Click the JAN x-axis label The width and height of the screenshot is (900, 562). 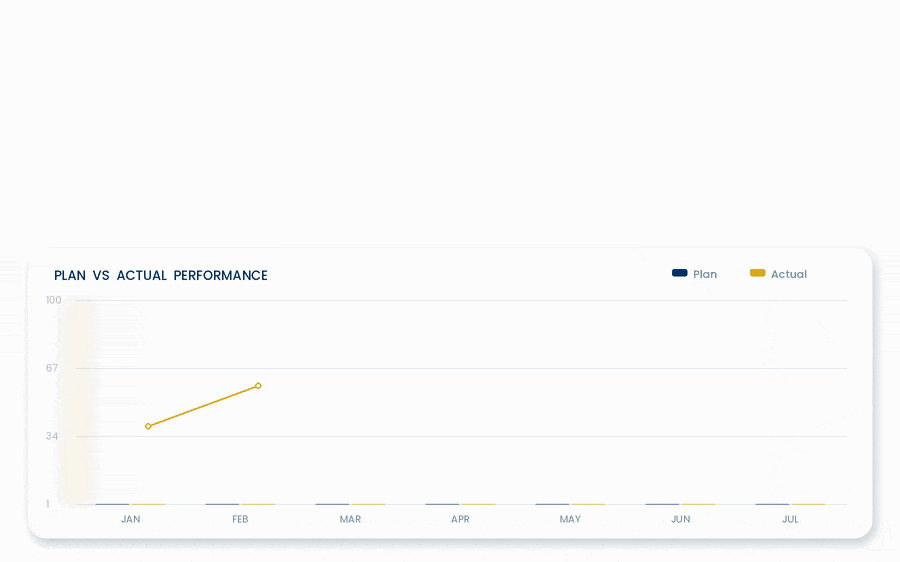pyautogui.click(x=130, y=519)
